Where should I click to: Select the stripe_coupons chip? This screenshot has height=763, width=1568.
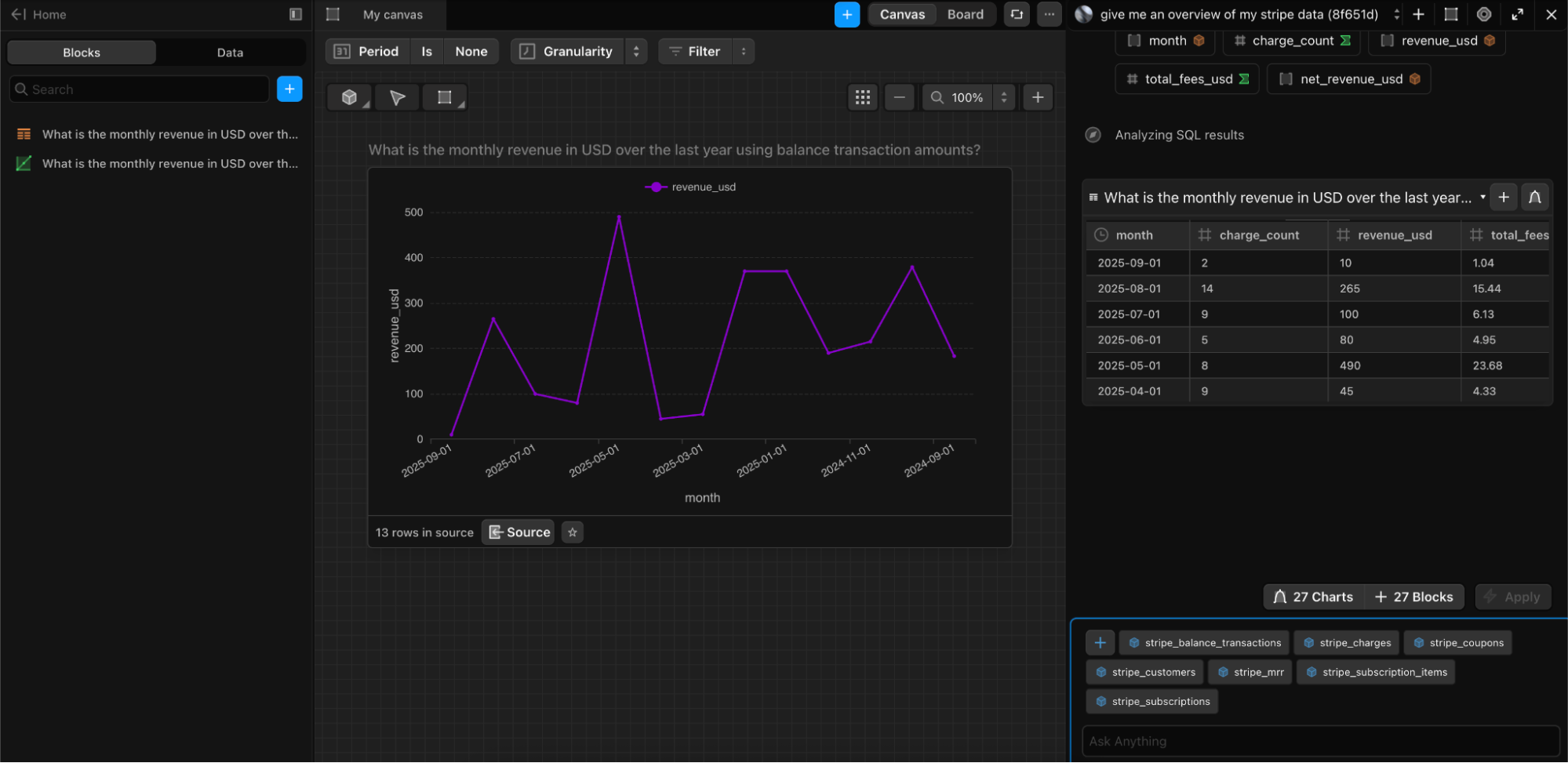[x=1458, y=643]
